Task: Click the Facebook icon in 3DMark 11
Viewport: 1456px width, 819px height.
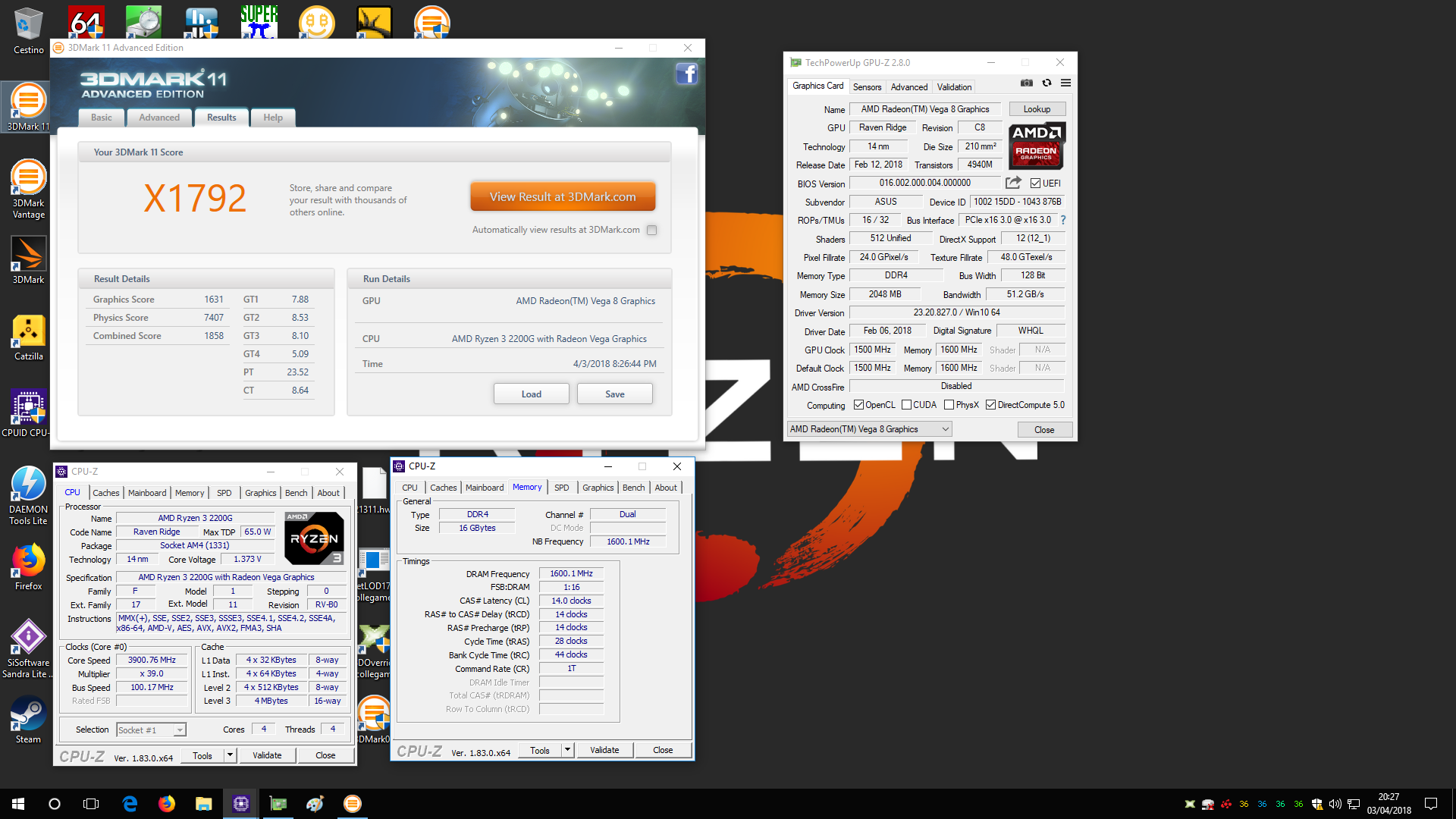Action: click(x=686, y=74)
